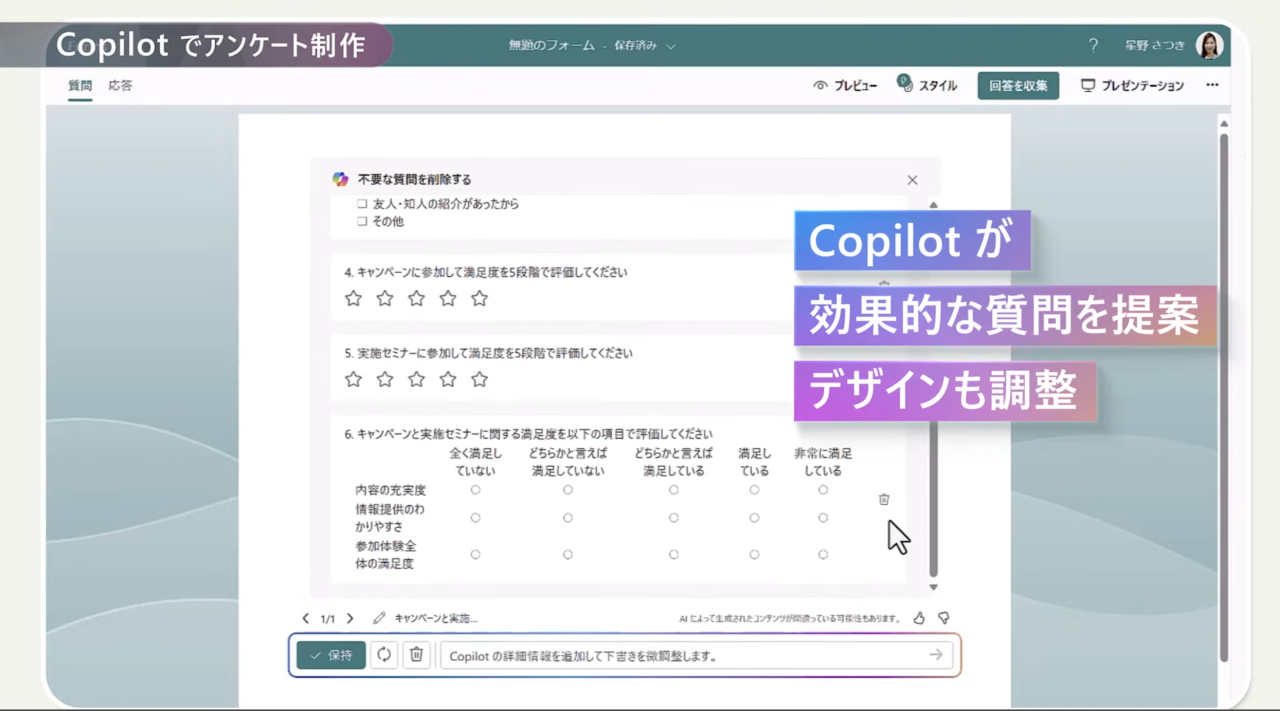Click the Copilot panel scroll down arrow

coord(934,587)
